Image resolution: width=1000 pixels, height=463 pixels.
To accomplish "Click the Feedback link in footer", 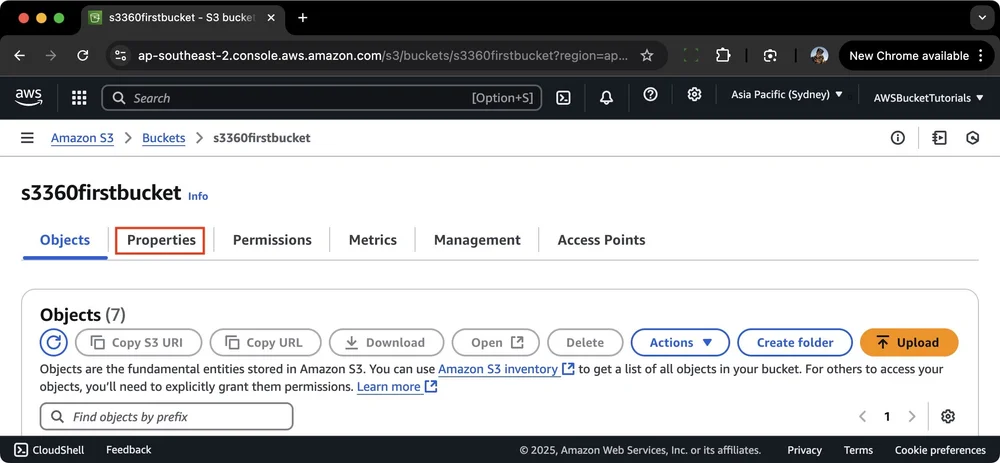I will click(129, 450).
